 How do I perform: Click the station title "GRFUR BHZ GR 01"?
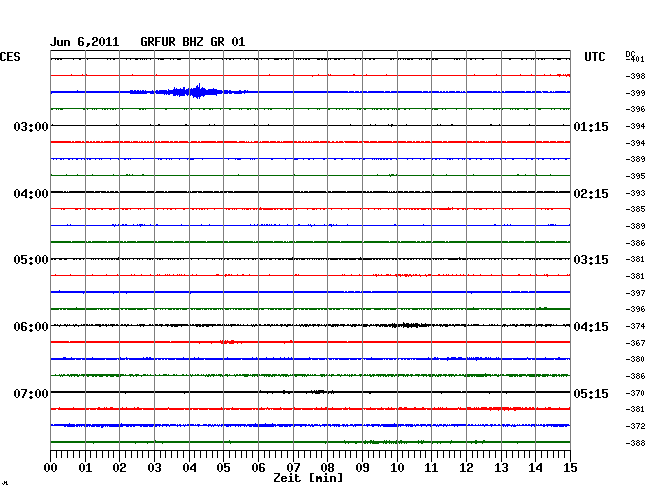(193, 42)
